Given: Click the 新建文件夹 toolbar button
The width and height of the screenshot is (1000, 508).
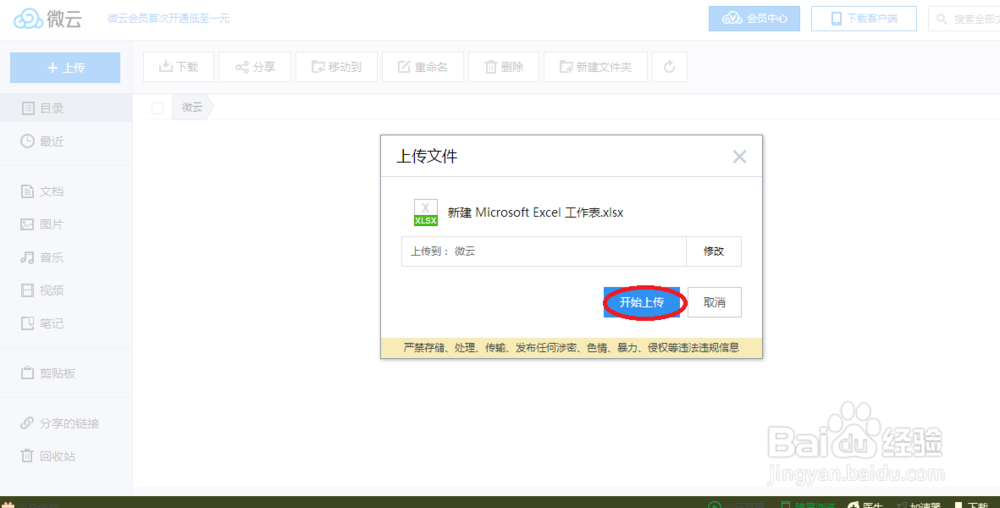Looking at the screenshot, I should click(x=596, y=67).
